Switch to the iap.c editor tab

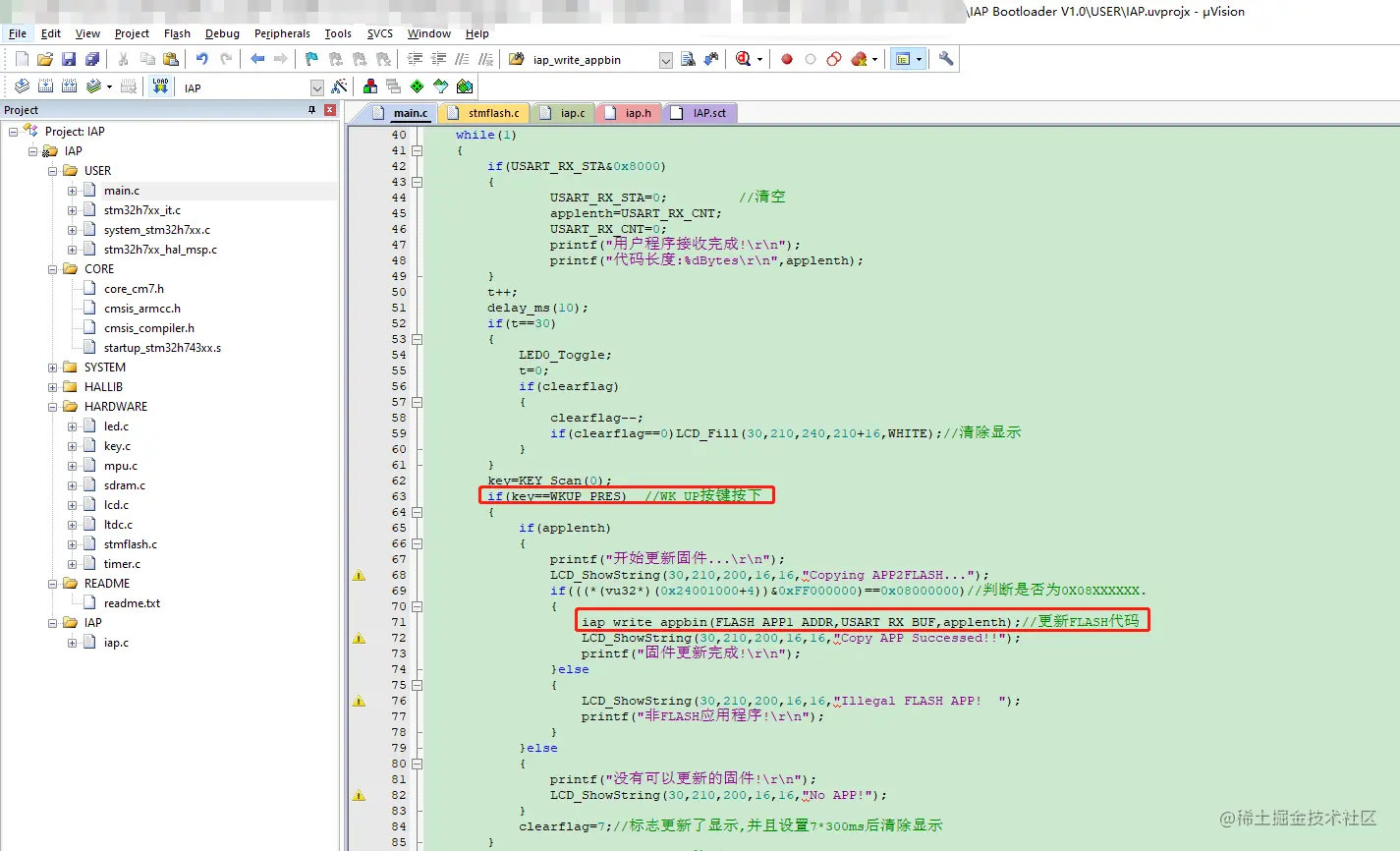point(562,113)
